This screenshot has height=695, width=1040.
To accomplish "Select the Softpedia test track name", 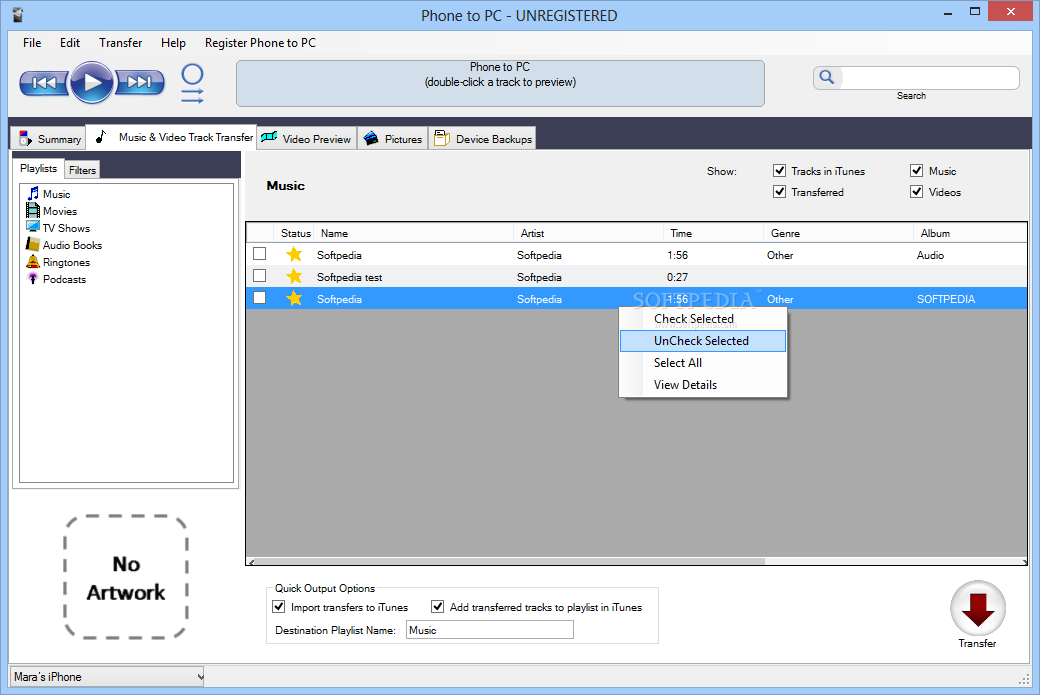I will [350, 277].
